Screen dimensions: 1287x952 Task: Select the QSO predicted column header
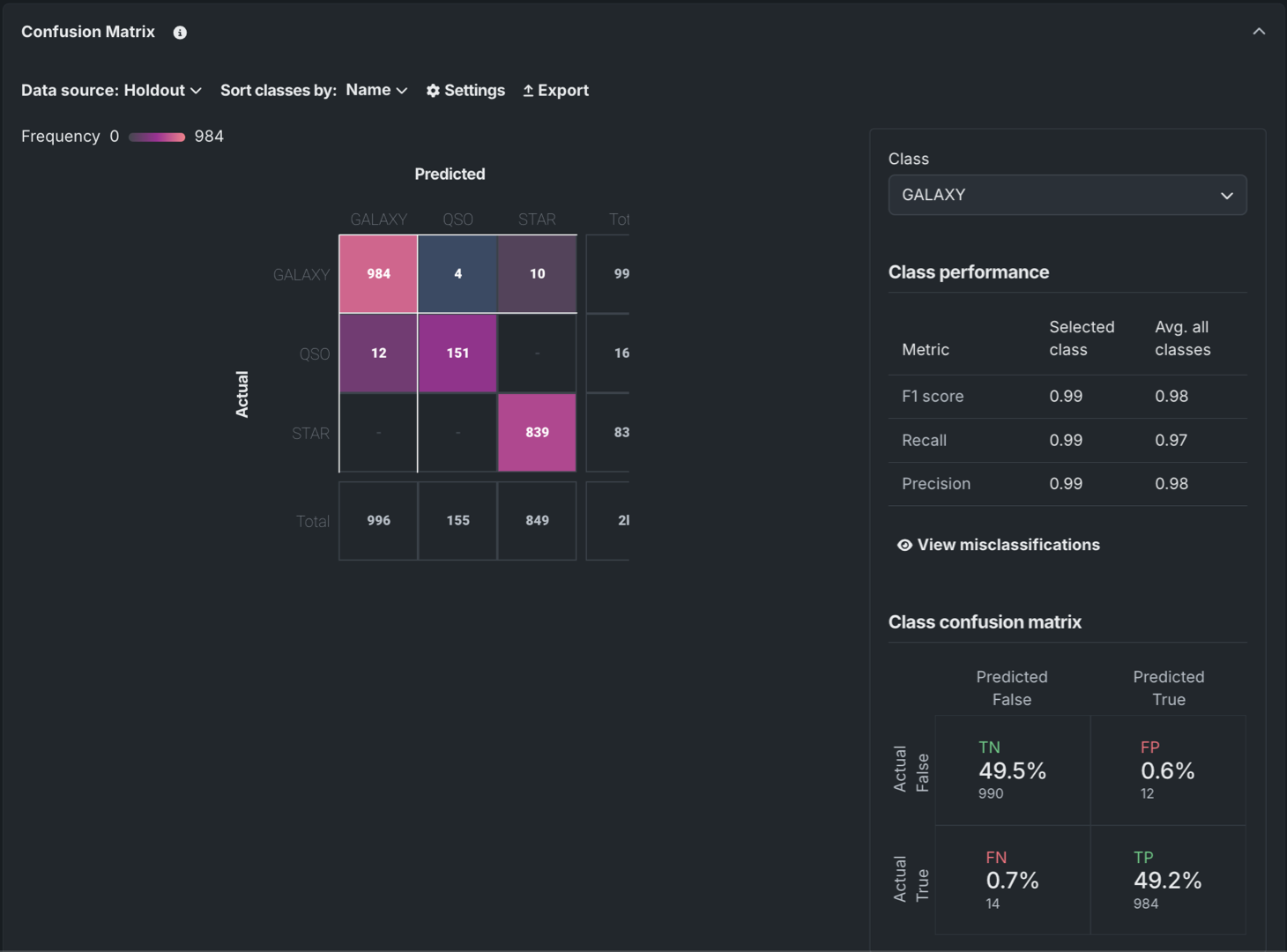point(458,219)
